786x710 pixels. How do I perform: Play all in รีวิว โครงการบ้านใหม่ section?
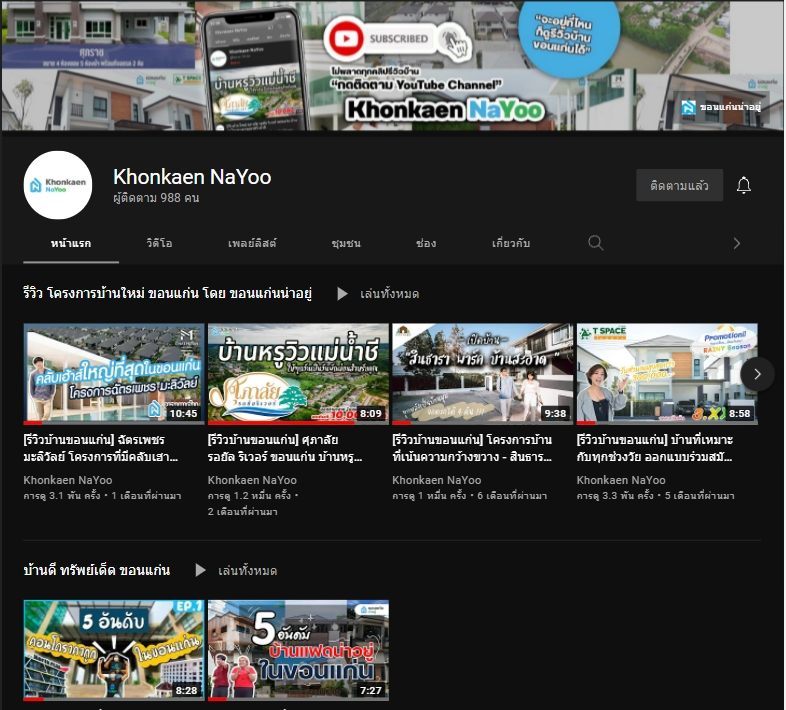[x=378, y=293]
